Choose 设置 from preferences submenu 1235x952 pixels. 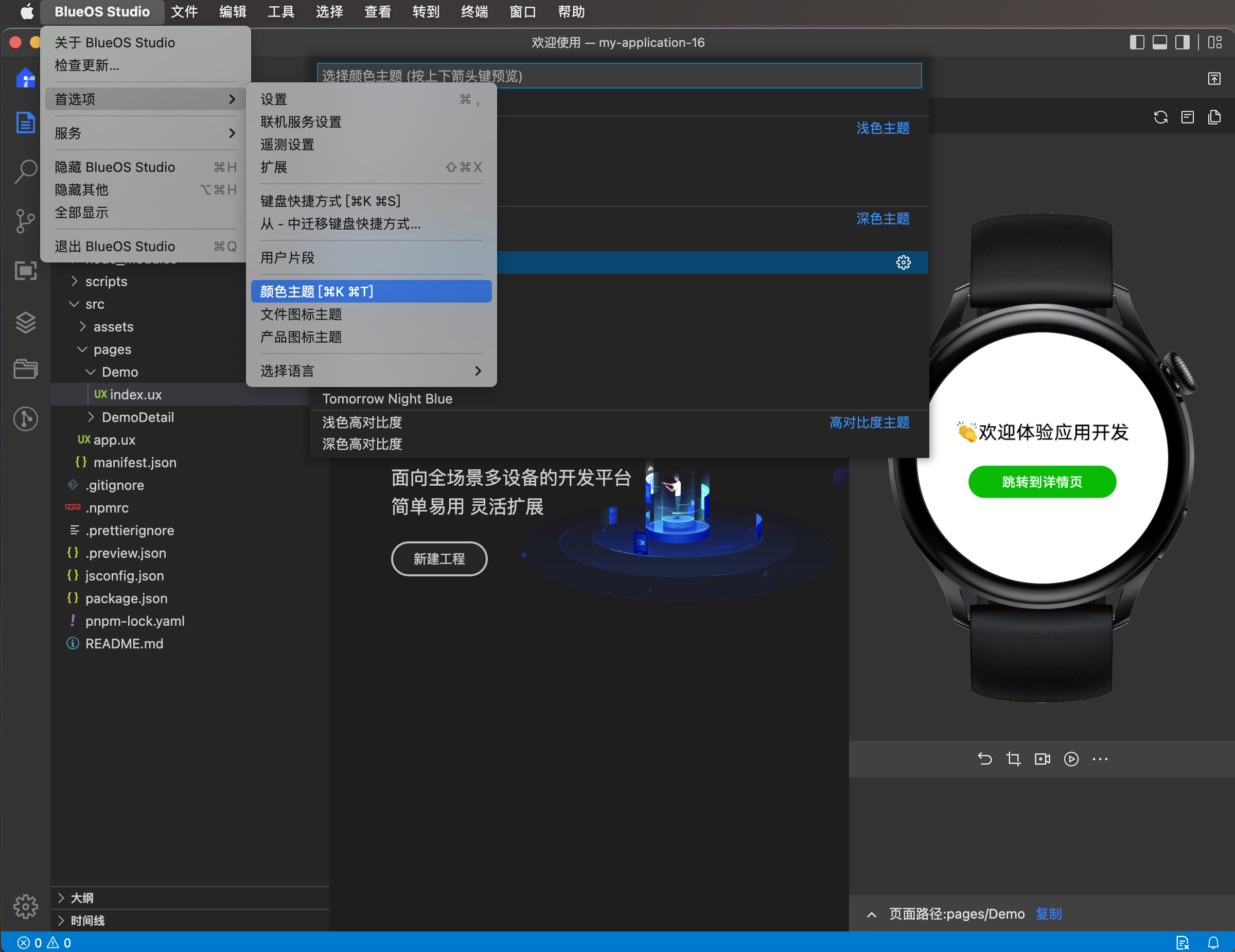(x=371, y=99)
